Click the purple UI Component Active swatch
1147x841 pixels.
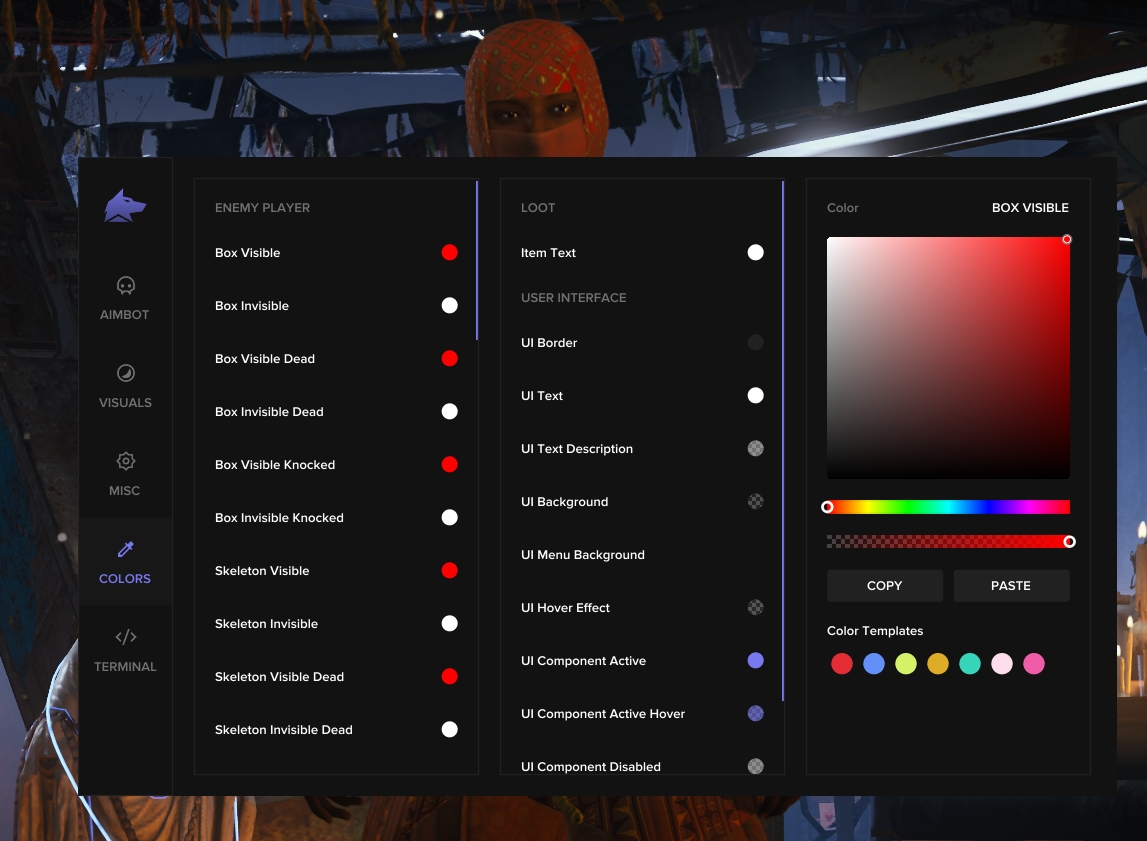[x=755, y=660]
